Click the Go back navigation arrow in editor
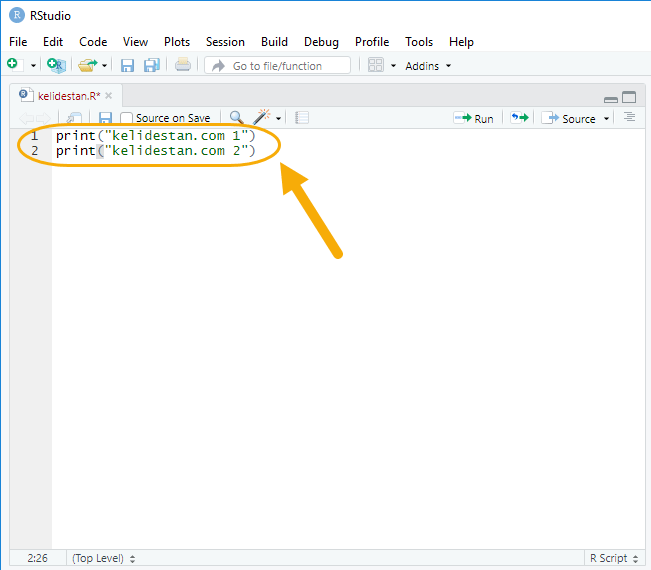Screen dimensions: 651x570 click(x=27, y=118)
